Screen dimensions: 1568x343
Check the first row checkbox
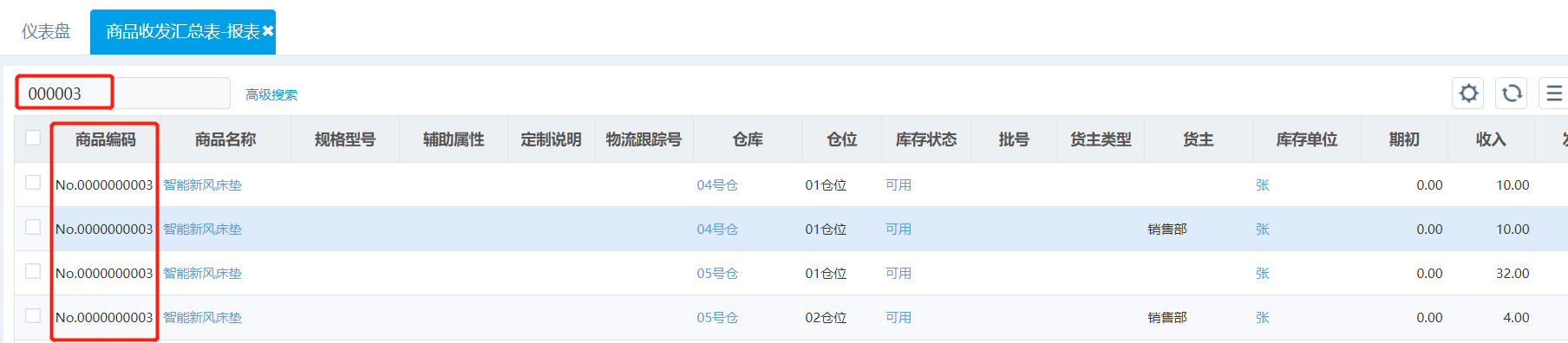[x=33, y=183]
